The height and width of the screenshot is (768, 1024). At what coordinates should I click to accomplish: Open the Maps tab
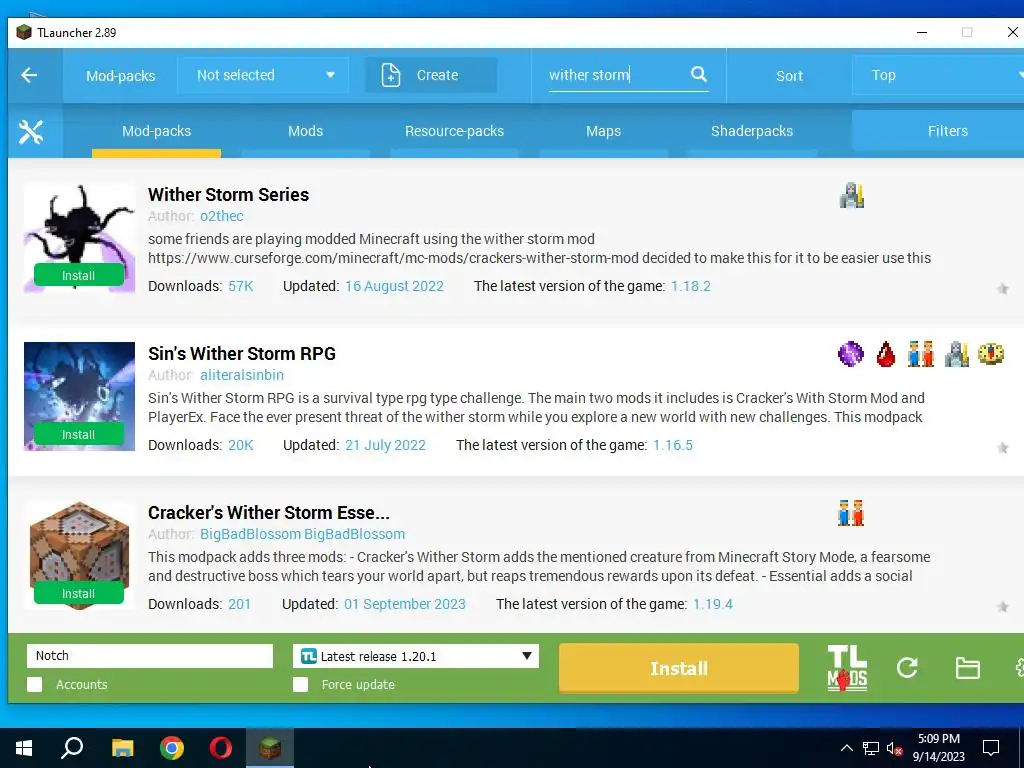(603, 131)
